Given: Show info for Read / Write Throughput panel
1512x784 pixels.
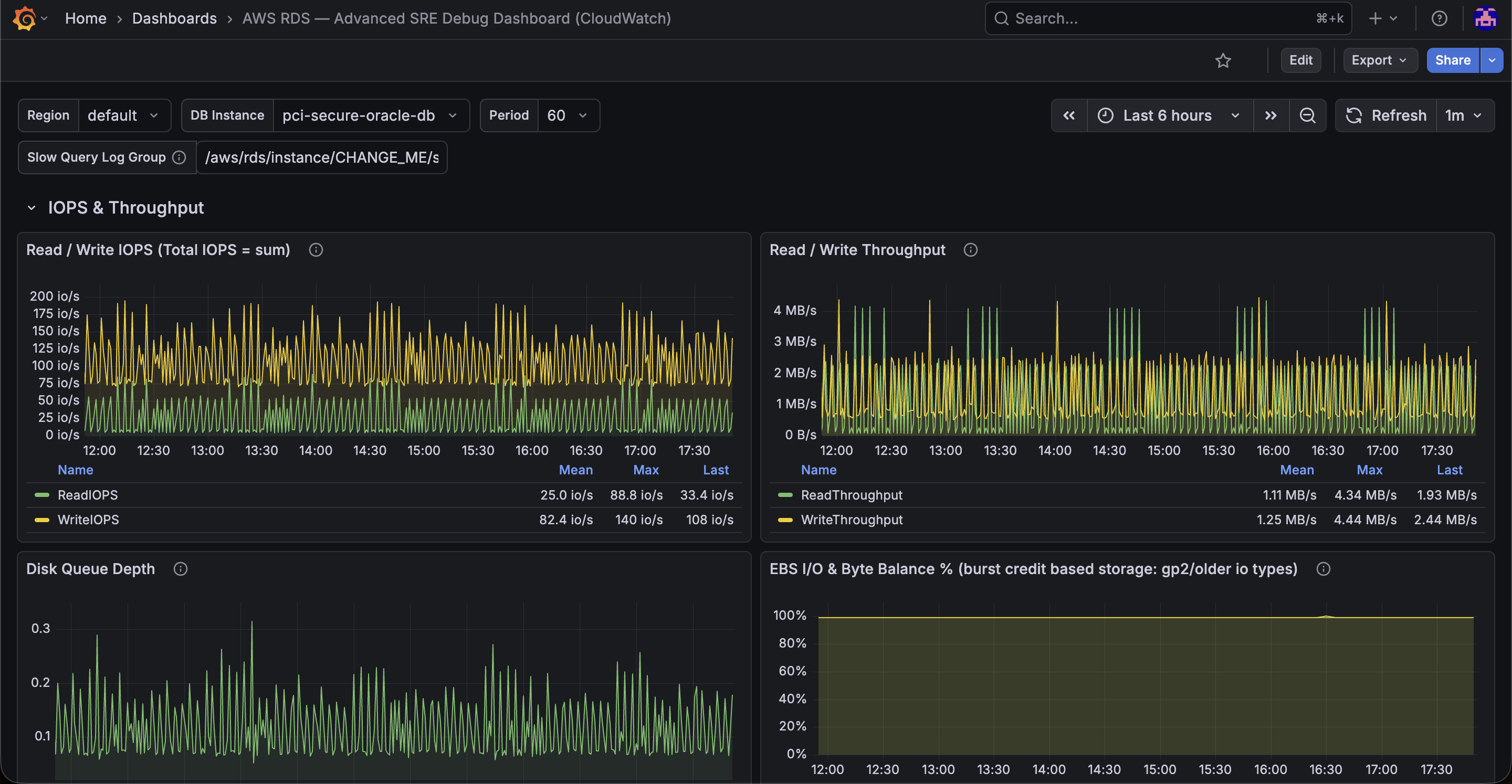Looking at the screenshot, I should pyautogui.click(x=970, y=250).
